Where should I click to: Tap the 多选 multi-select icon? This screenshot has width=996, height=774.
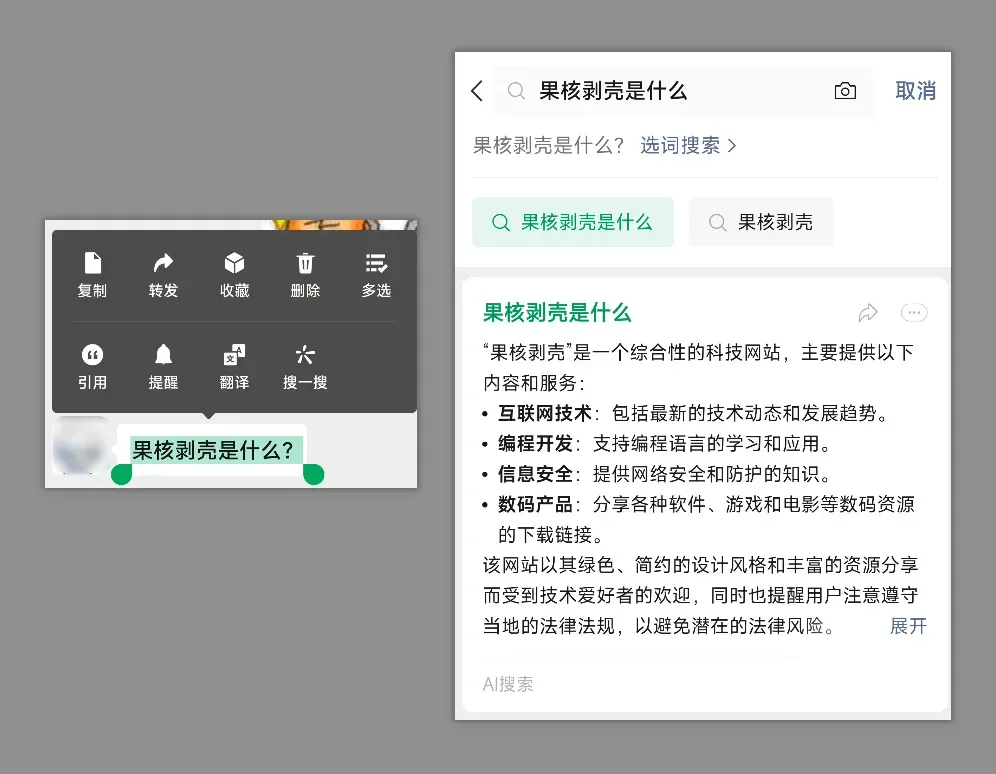point(376,263)
